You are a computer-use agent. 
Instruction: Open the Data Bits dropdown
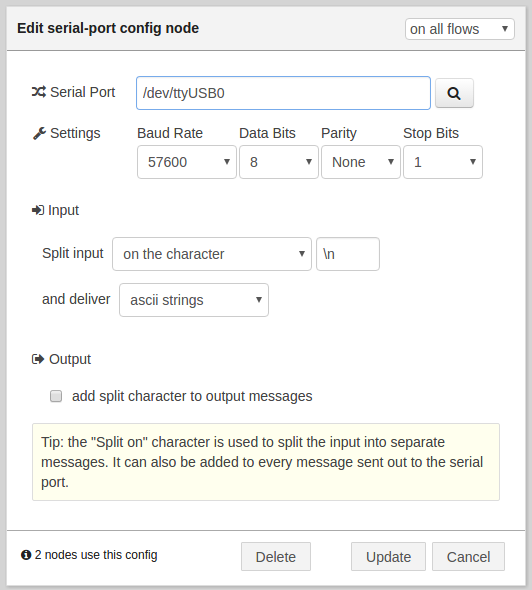[x=279, y=162]
